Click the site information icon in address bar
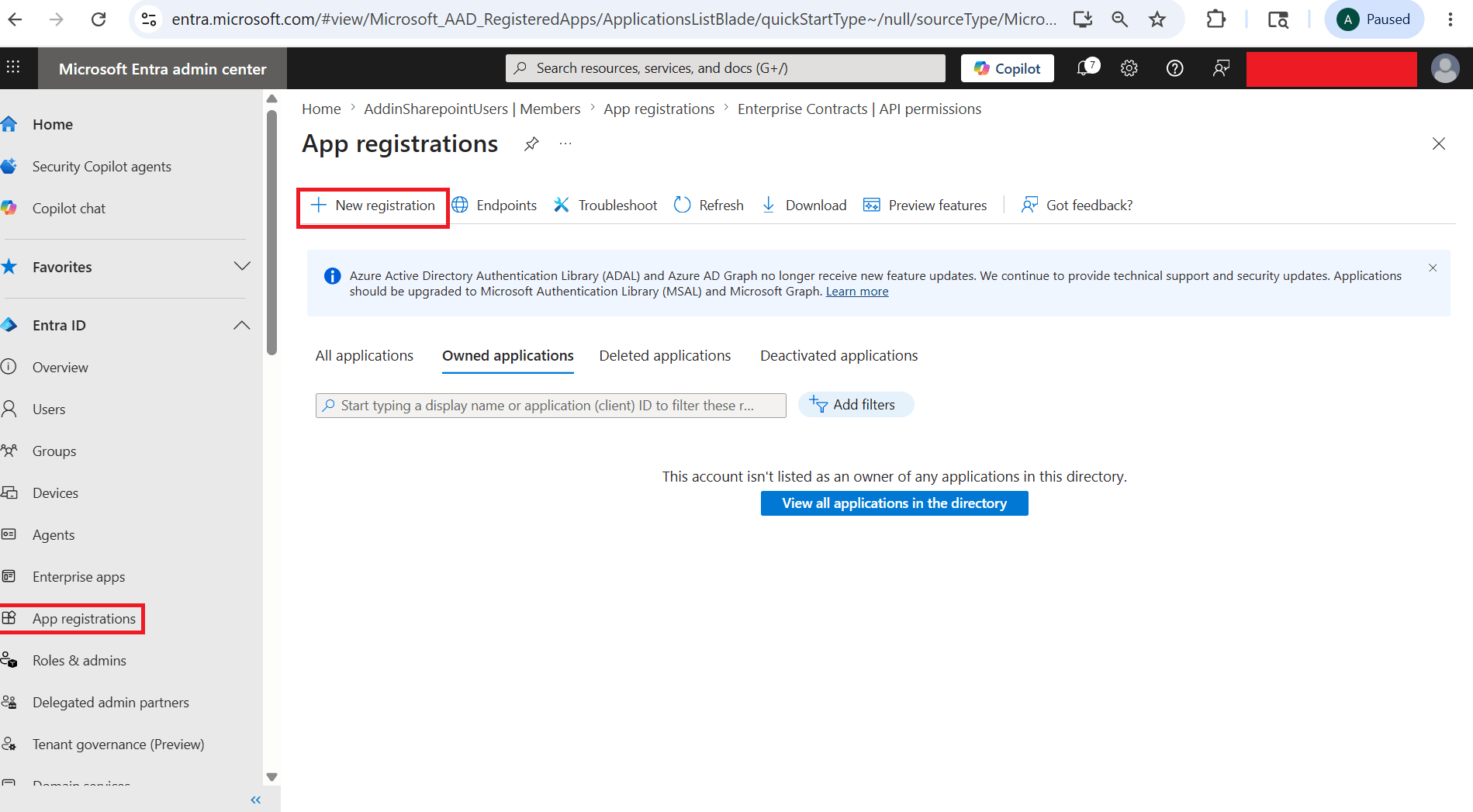The width and height of the screenshot is (1473, 812). (149, 19)
